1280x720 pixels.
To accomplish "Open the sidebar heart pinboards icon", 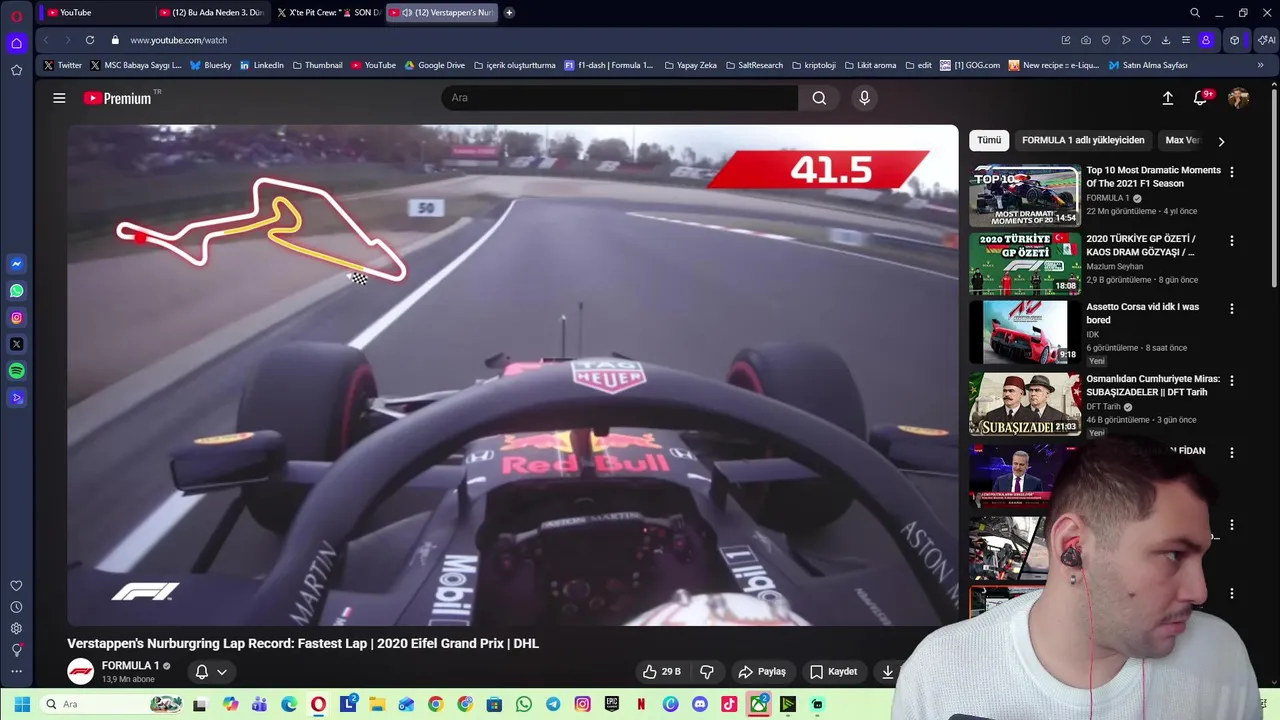I will [16, 586].
